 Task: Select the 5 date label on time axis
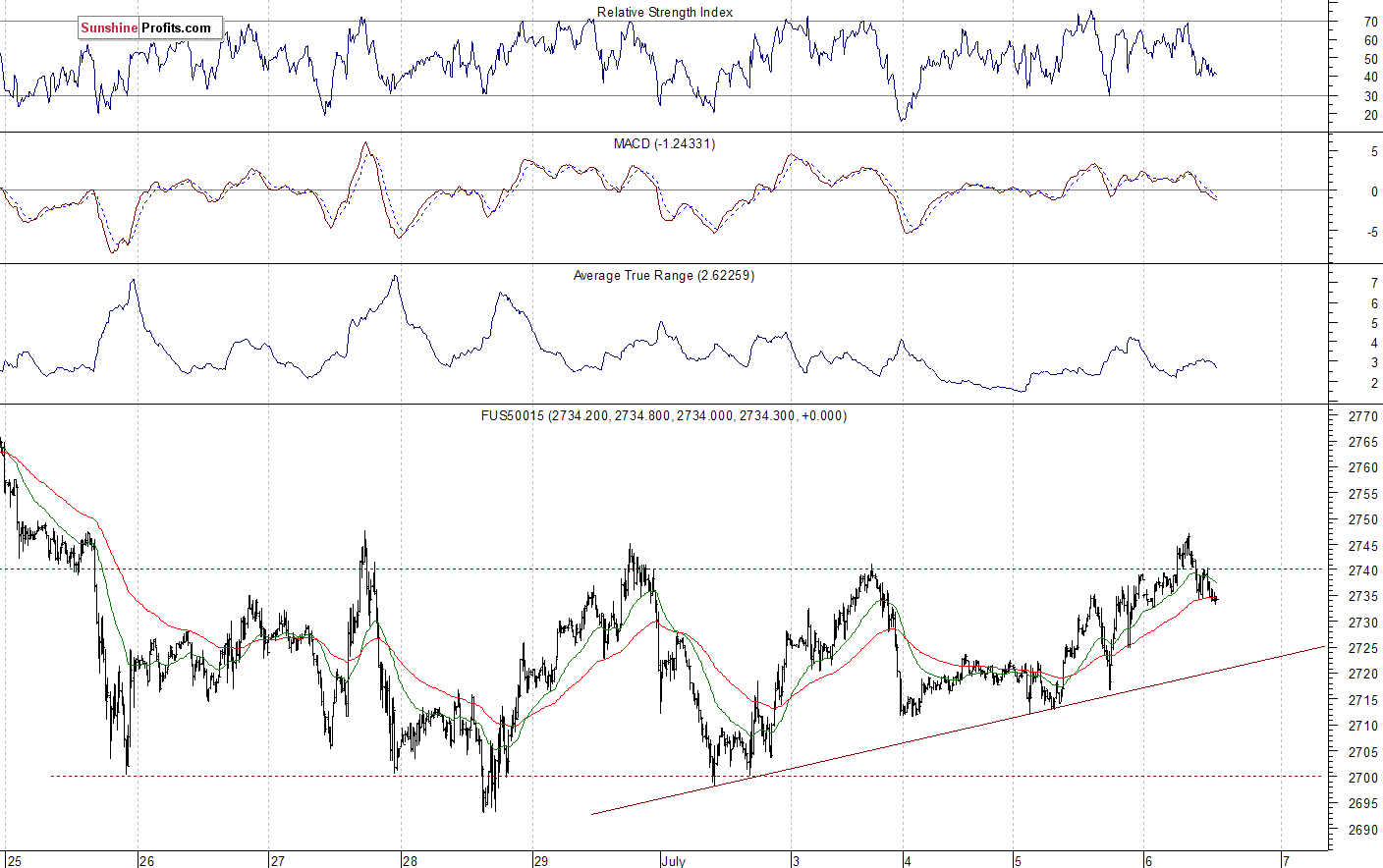1018,861
